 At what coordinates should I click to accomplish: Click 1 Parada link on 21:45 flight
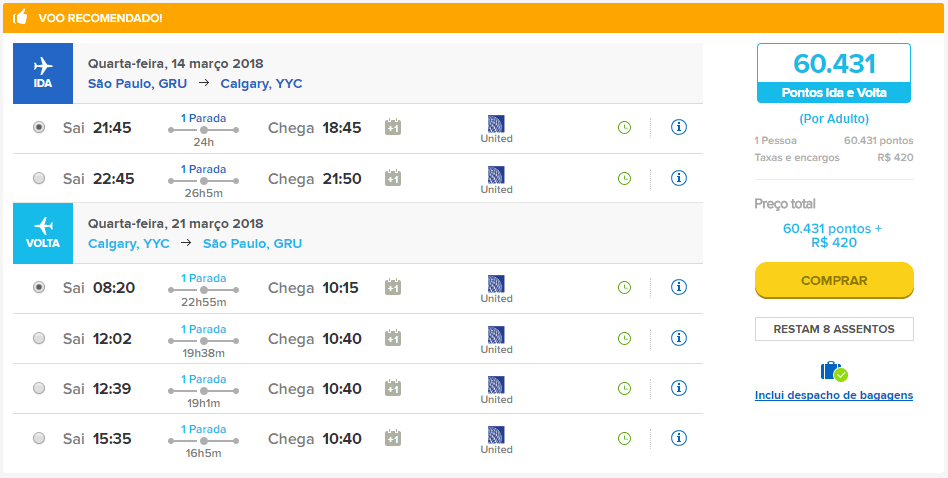[x=203, y=118]
